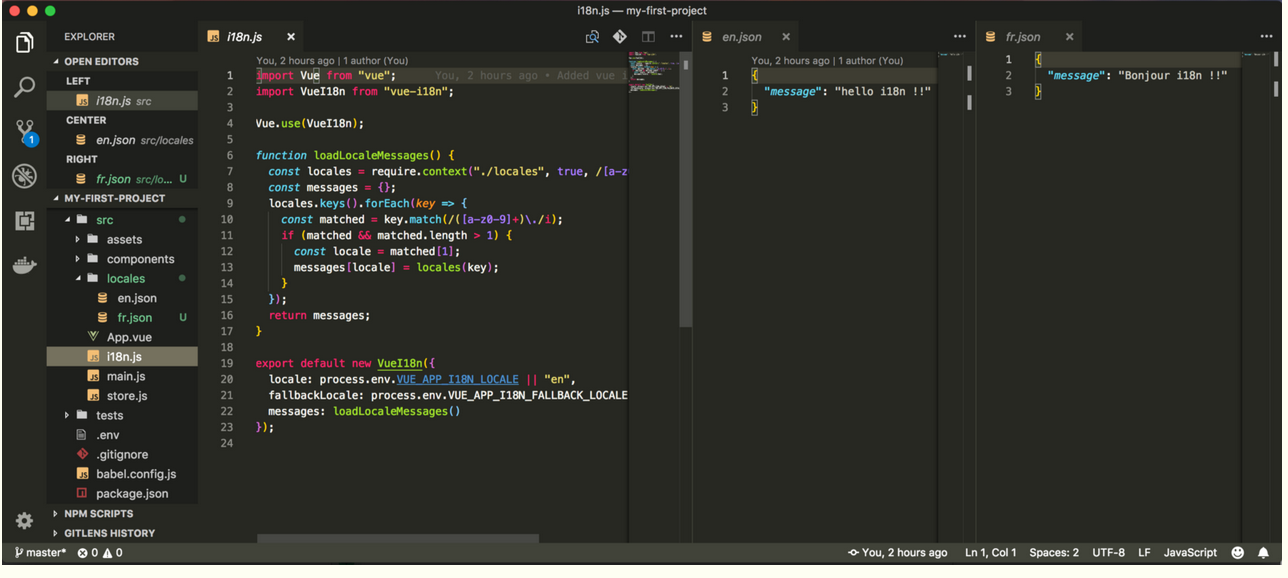1288x578 pixels.
Task: Open more actions for the fr.json editor group
Action: tap(1266, 37)
